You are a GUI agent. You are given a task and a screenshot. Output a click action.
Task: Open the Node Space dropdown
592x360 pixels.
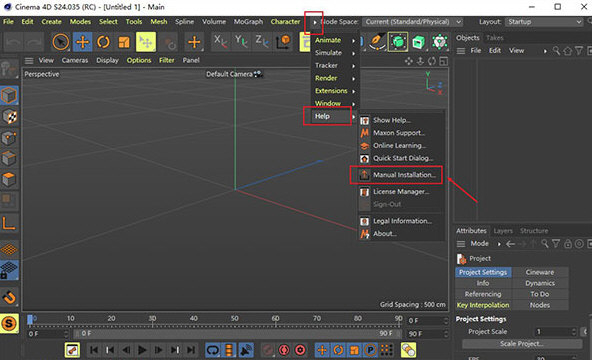(413, 22)
